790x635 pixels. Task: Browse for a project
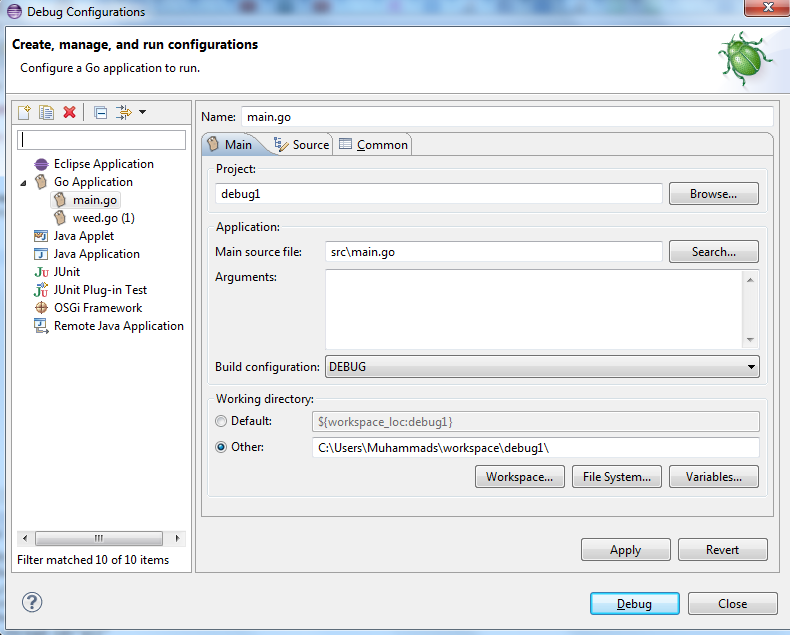click(x=713, y=194)
